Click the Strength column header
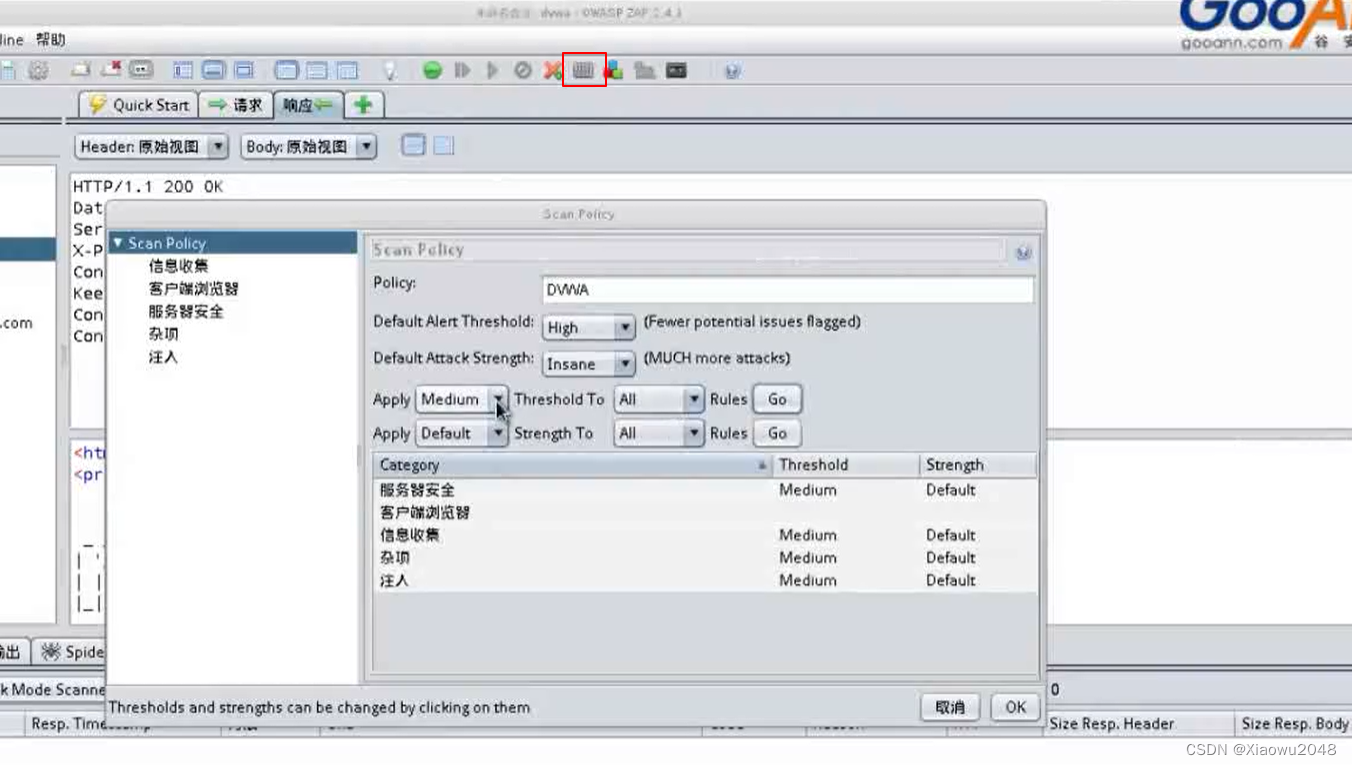This screenshot has width=1352, height=765. pos(978,465)
